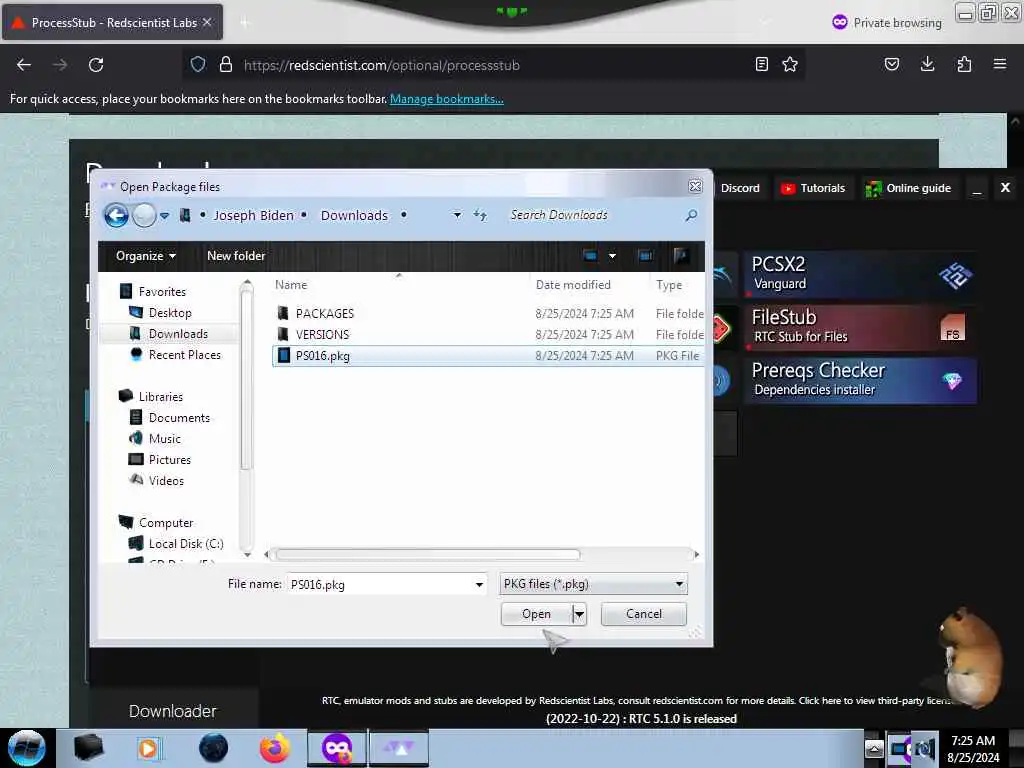Expand the File name dropdown

click(x=479, y=584)
